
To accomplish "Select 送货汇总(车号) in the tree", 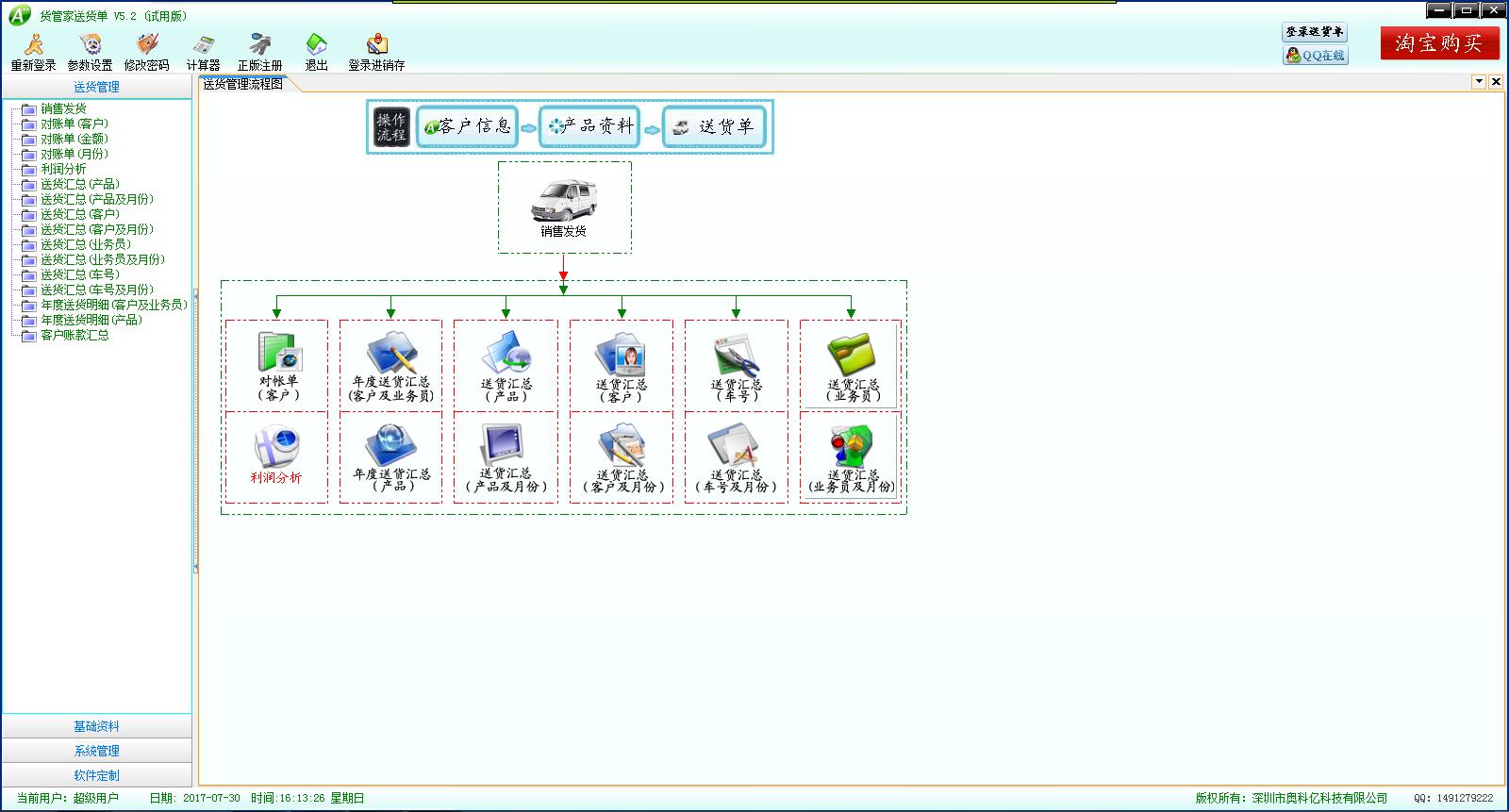I will tap(80, 274).
